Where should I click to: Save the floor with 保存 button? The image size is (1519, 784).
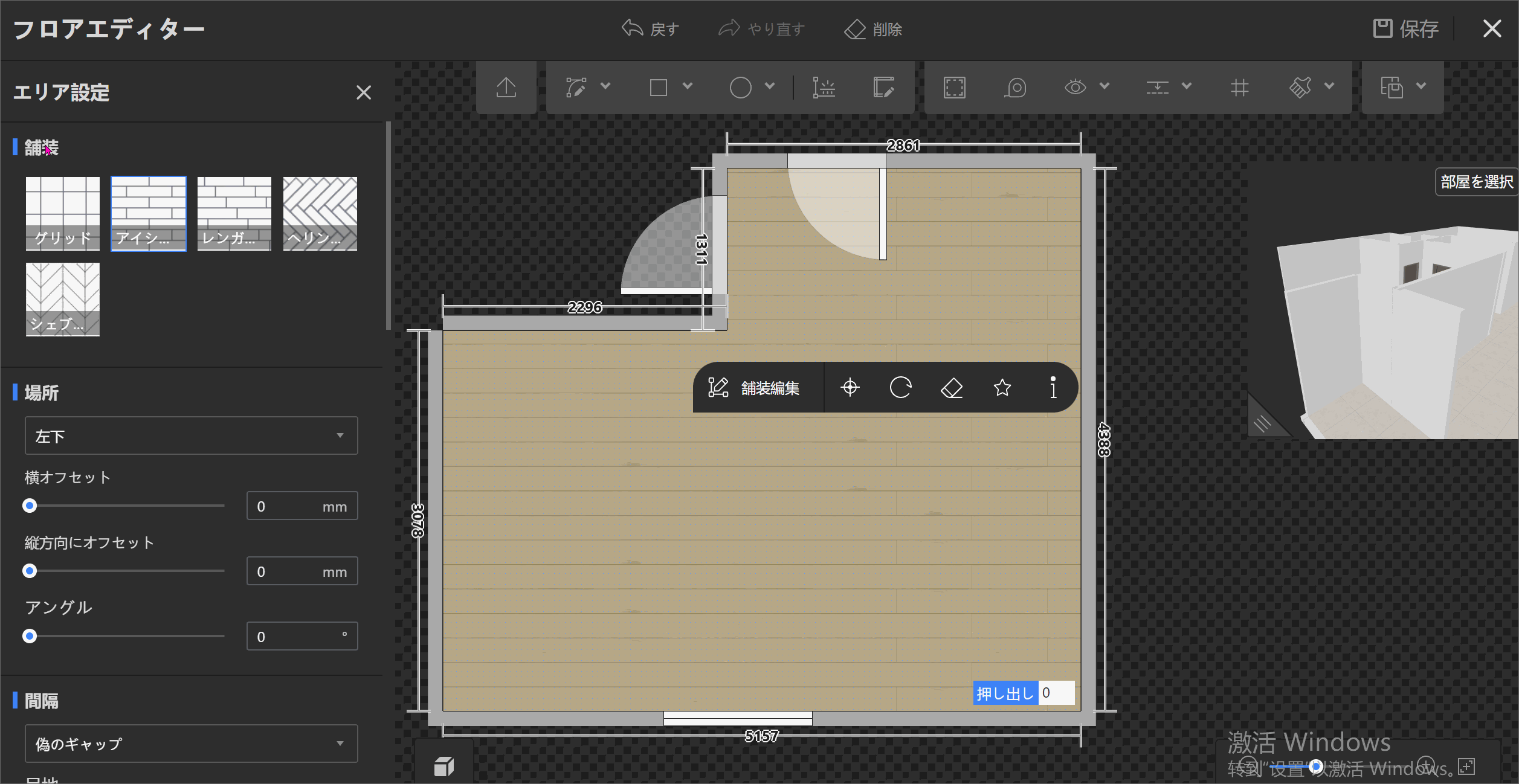tap(1405, 28)
